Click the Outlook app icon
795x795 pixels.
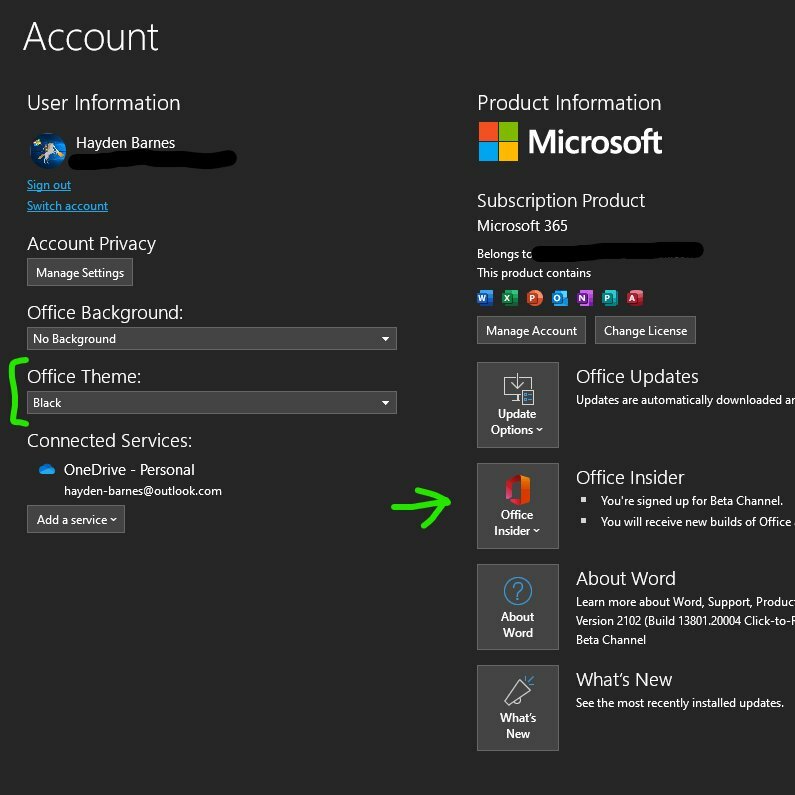coord(560,298)
